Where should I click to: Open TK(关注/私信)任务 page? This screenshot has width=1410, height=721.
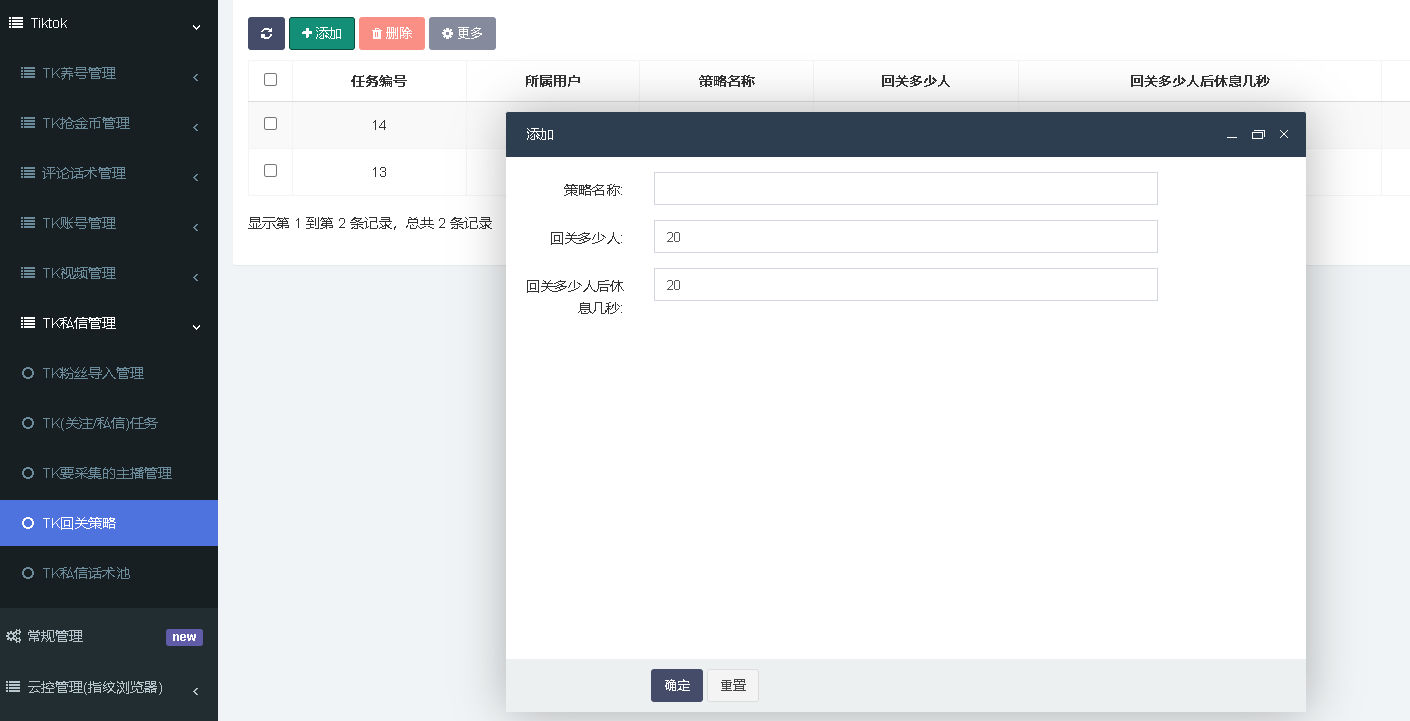pos(109,423)
